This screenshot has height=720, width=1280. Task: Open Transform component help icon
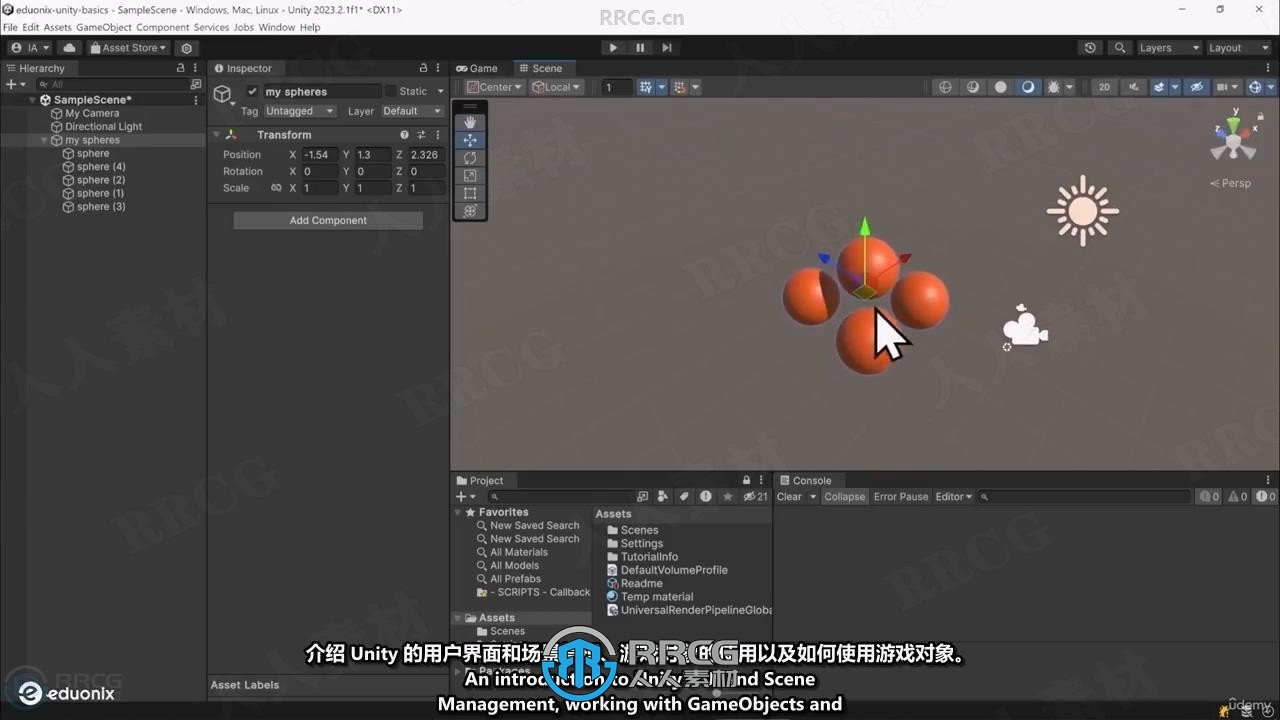405,135
